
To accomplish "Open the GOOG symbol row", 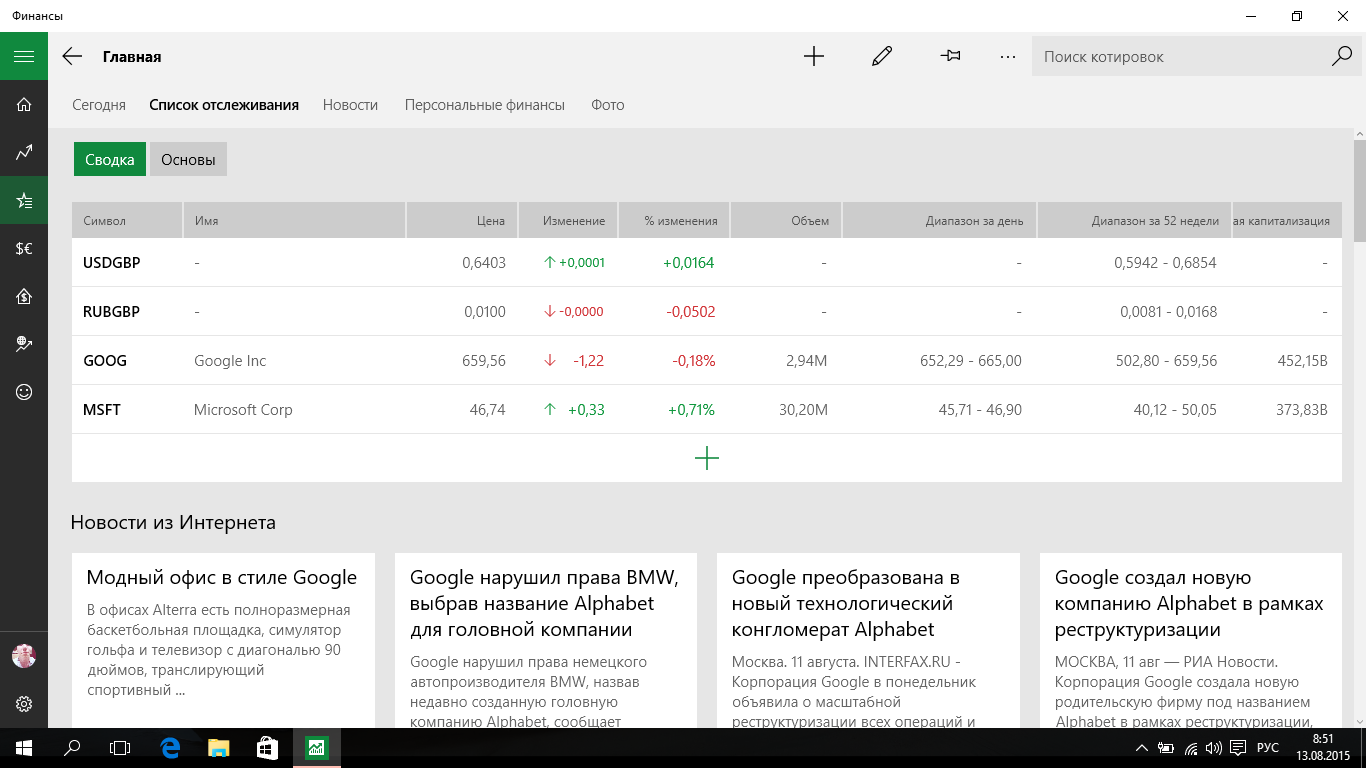I will (707, 361).
